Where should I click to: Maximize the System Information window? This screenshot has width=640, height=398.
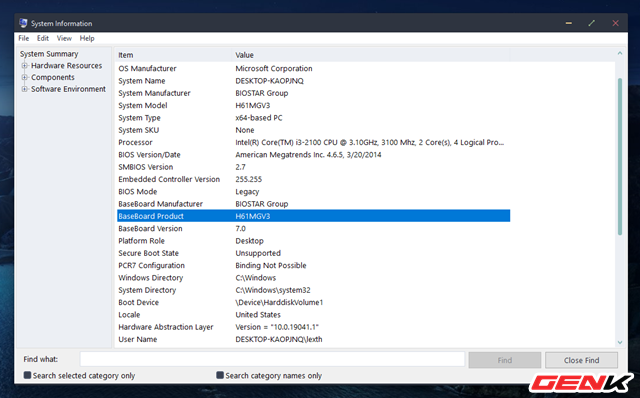[591, 23]
